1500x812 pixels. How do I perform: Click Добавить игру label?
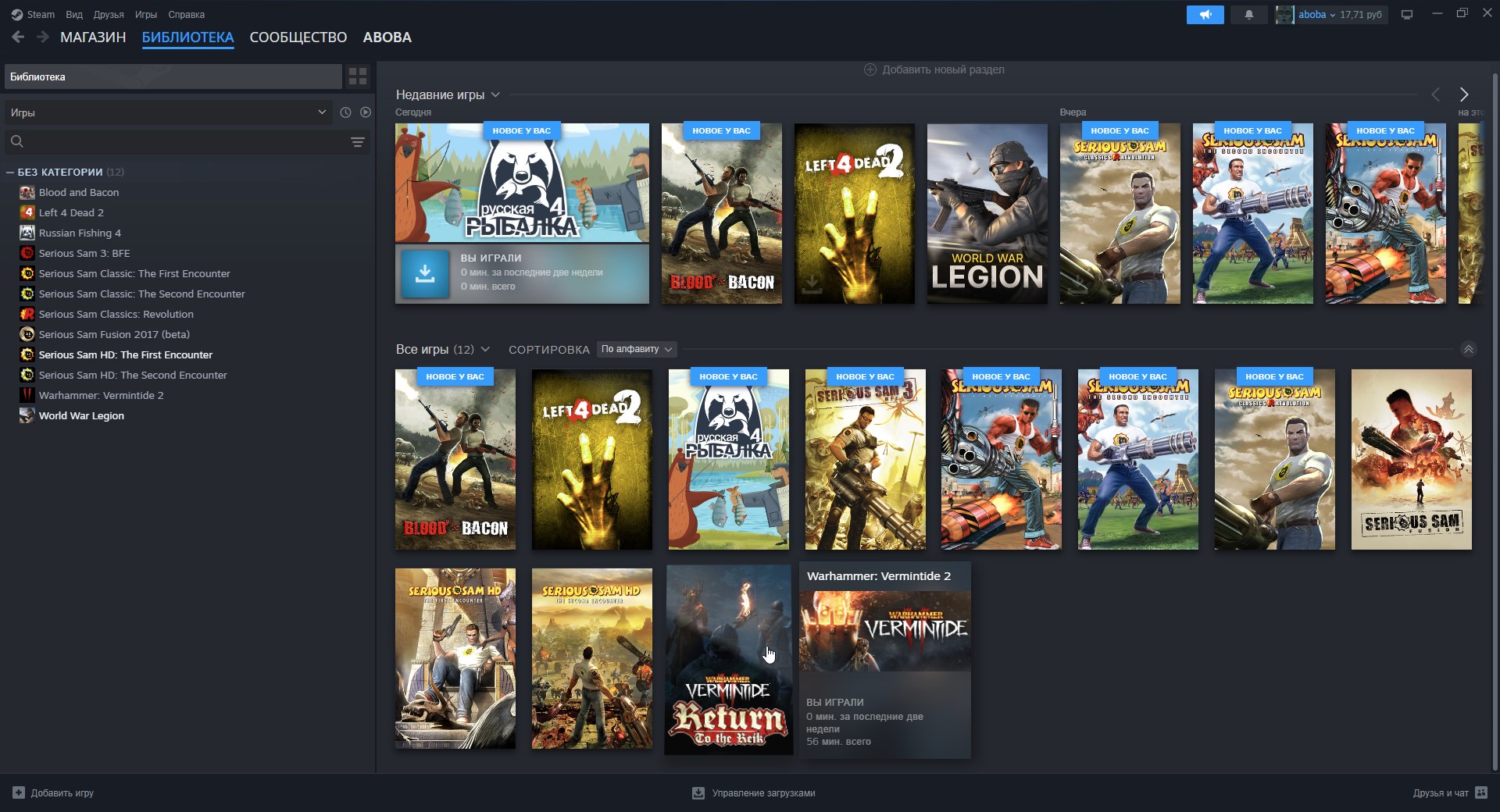tap(62, 792)
